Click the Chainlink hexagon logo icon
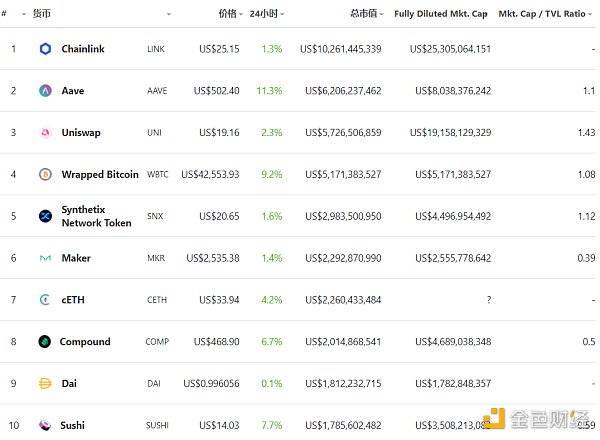The image size is (600, 440). pyautogui.click(x=45, y=49)
